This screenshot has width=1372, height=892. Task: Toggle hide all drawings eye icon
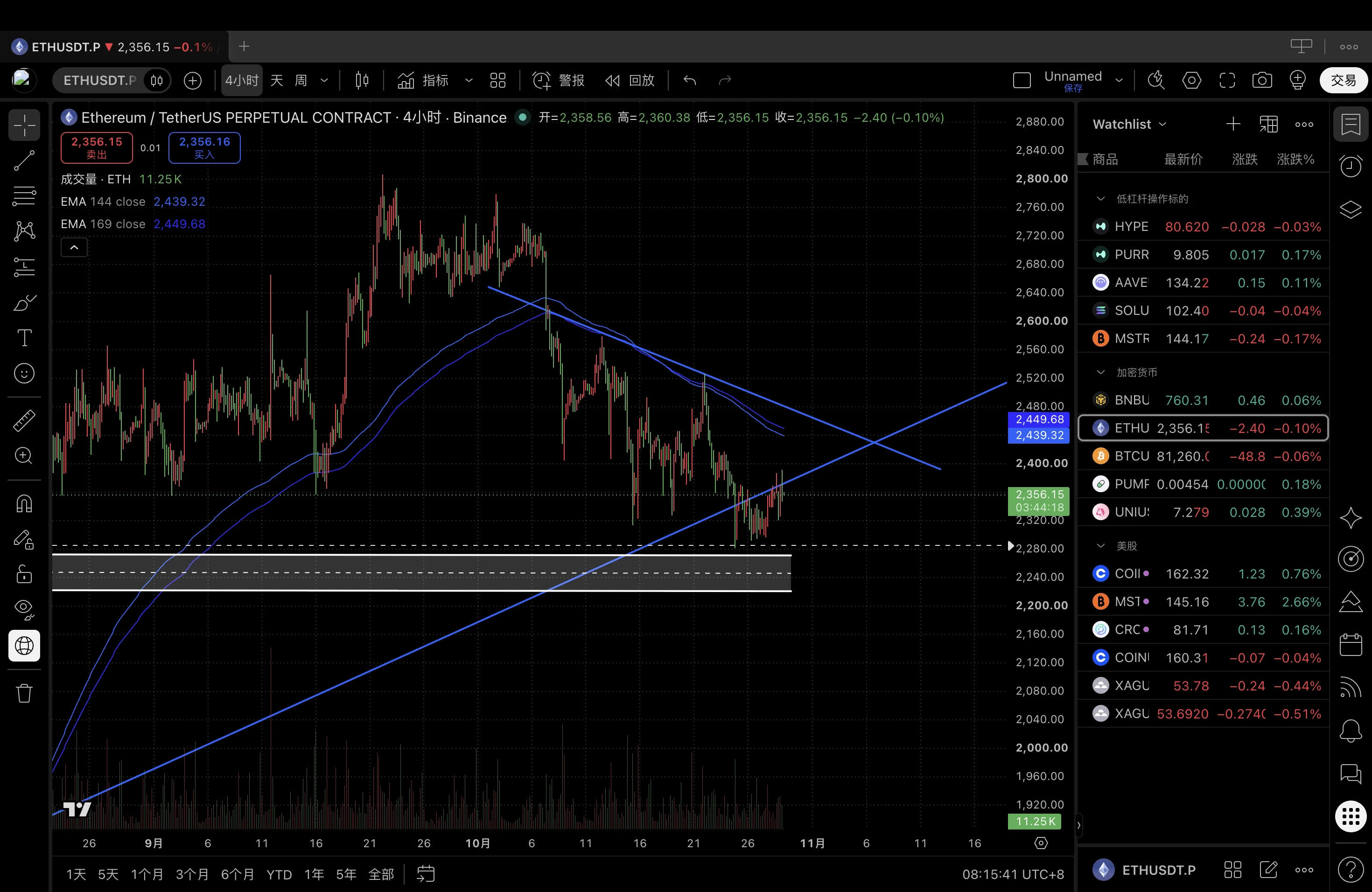(24, 610)
